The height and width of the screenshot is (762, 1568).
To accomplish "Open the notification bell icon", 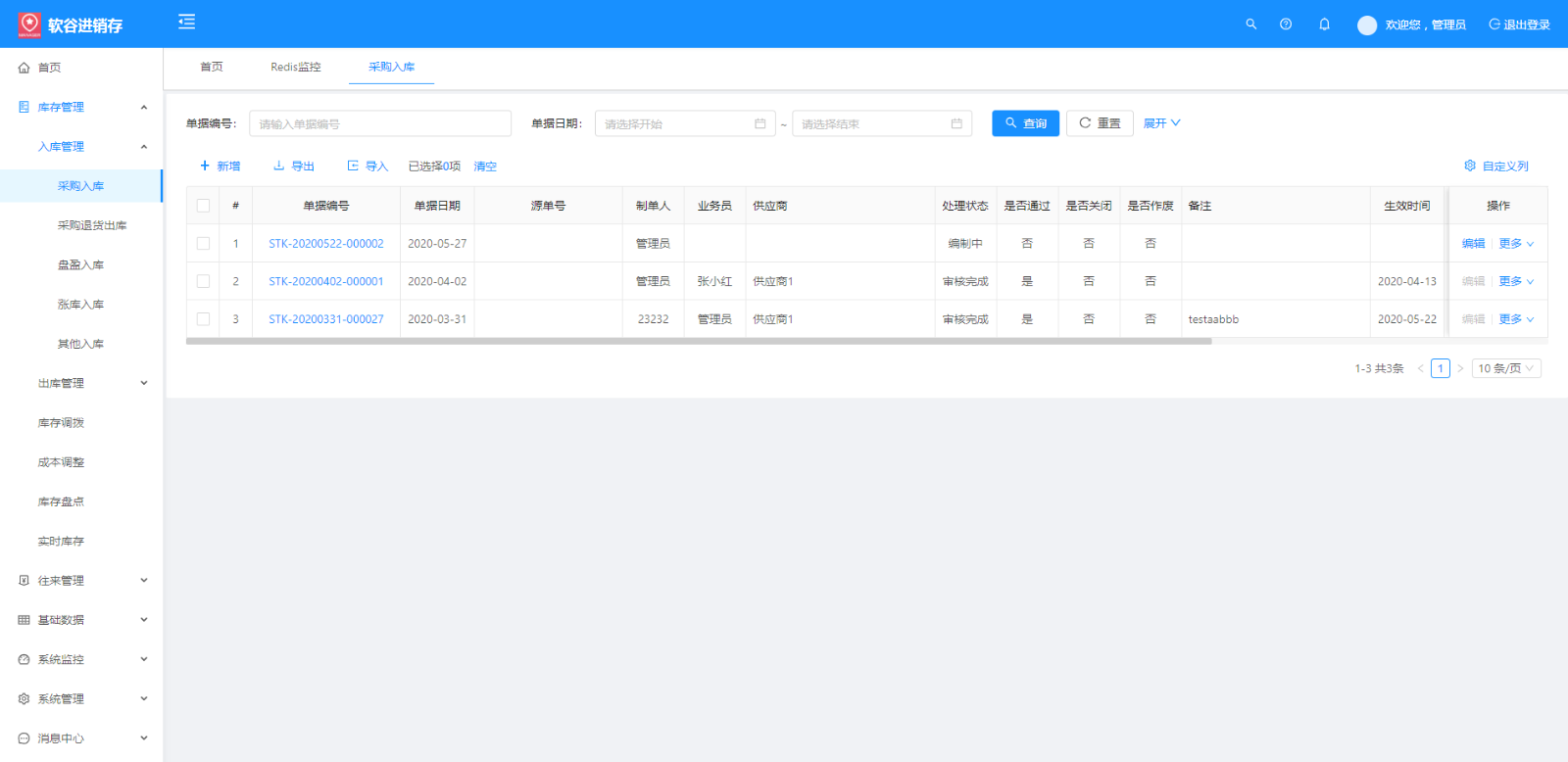I will [x=1324, y=24].
